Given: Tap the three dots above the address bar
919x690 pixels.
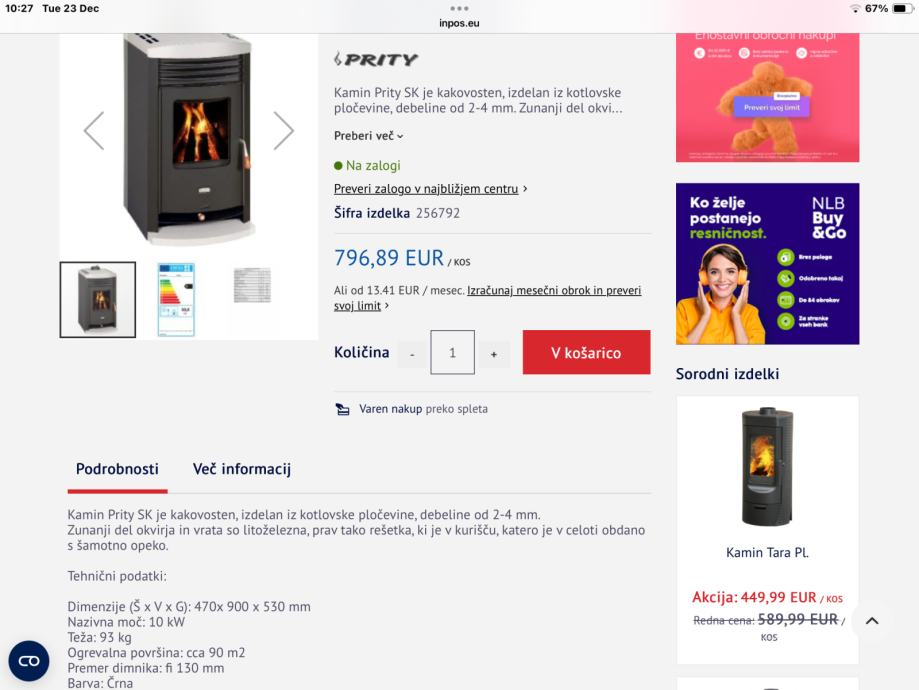Looking at the screenshot, I should coord(459,8).
